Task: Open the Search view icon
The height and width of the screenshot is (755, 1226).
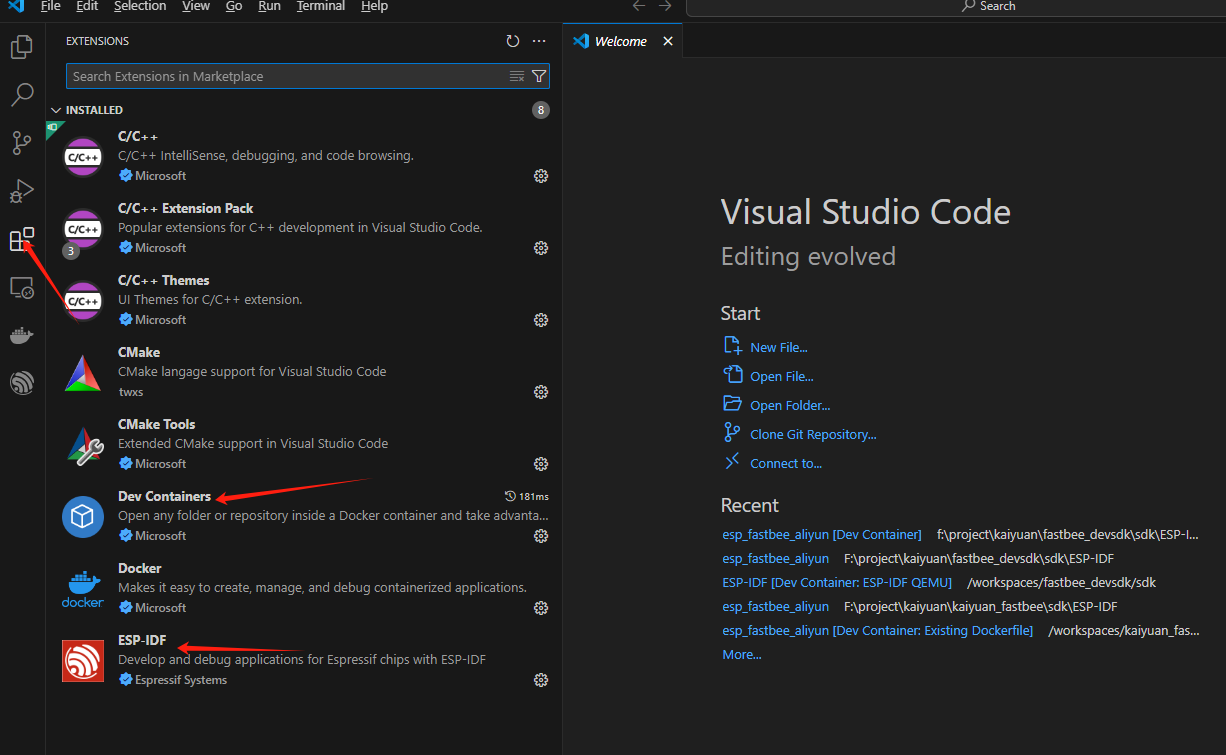Action: click(22, 95)
